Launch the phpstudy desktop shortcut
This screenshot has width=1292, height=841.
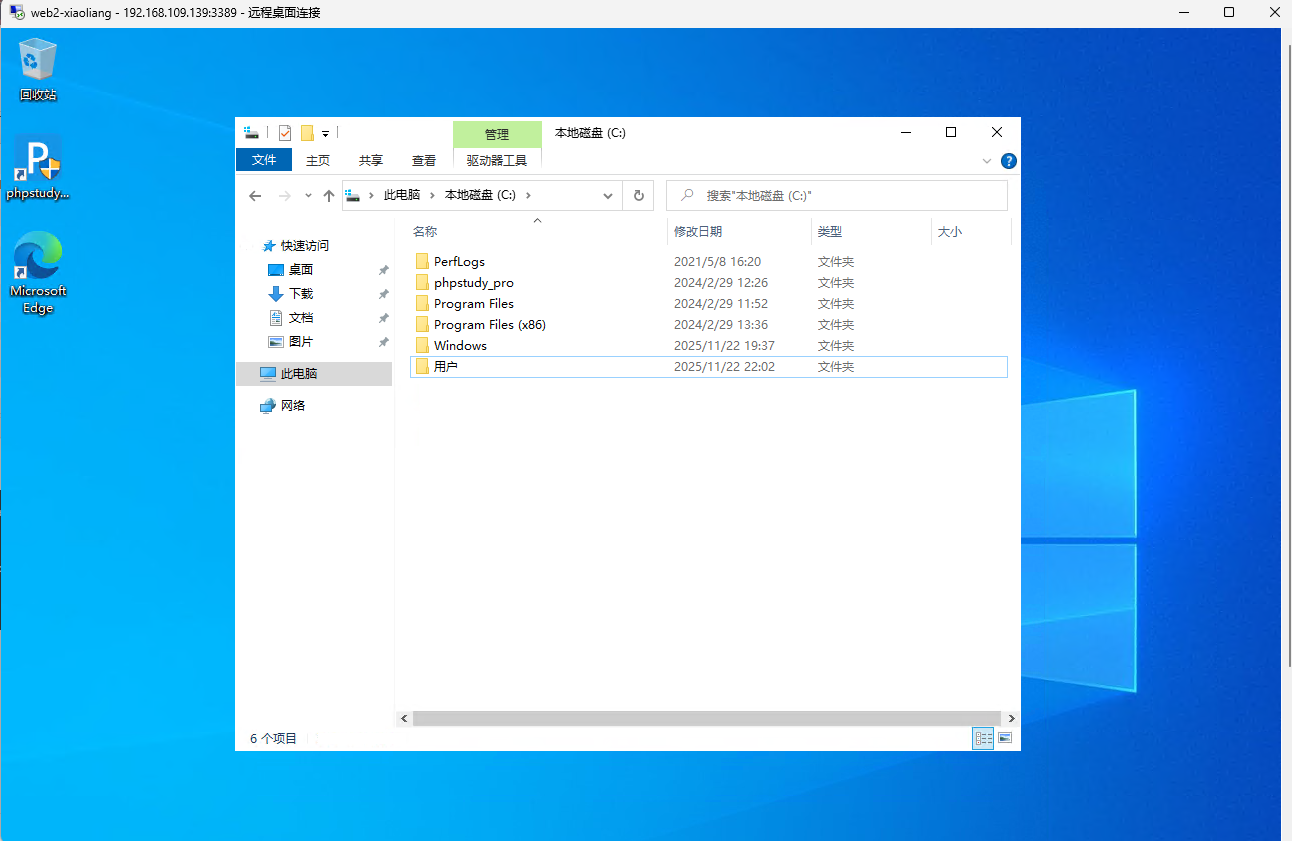pos(38,167)
